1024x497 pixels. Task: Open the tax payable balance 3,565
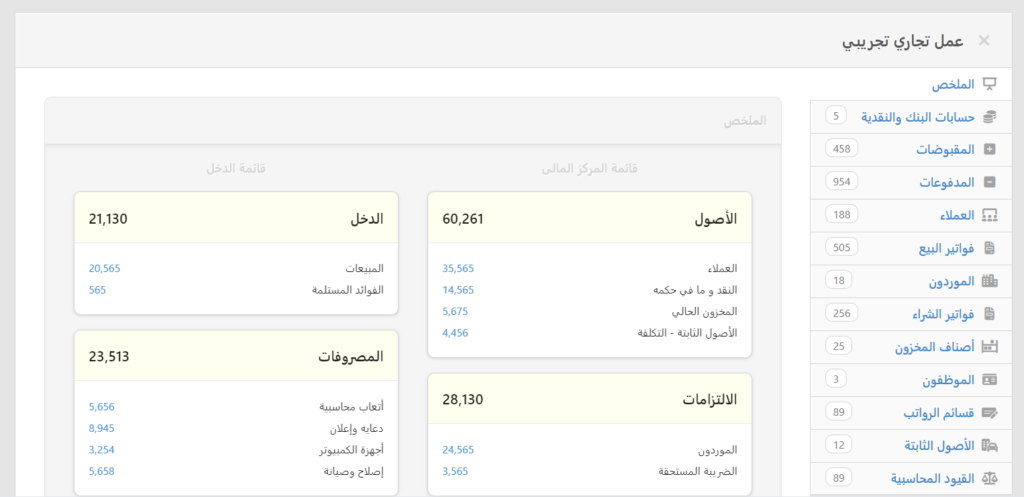[455, 472]
